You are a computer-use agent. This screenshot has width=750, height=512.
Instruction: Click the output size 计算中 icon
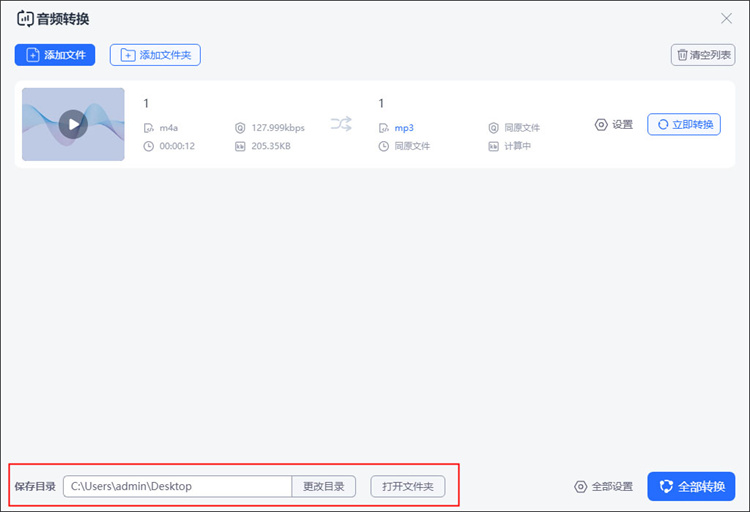(493, 146)
